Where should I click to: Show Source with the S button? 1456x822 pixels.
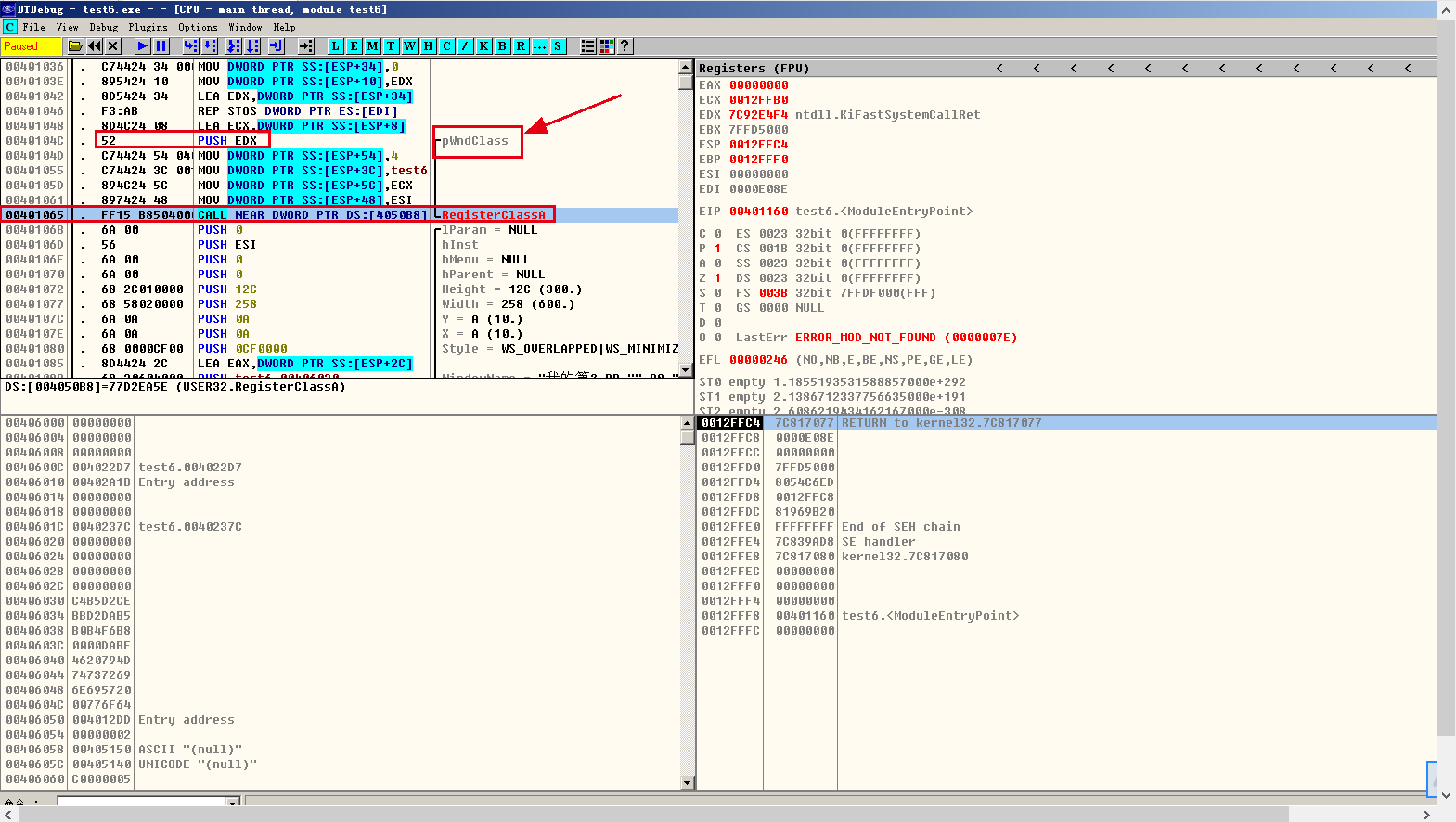click(x=558, y=45)
